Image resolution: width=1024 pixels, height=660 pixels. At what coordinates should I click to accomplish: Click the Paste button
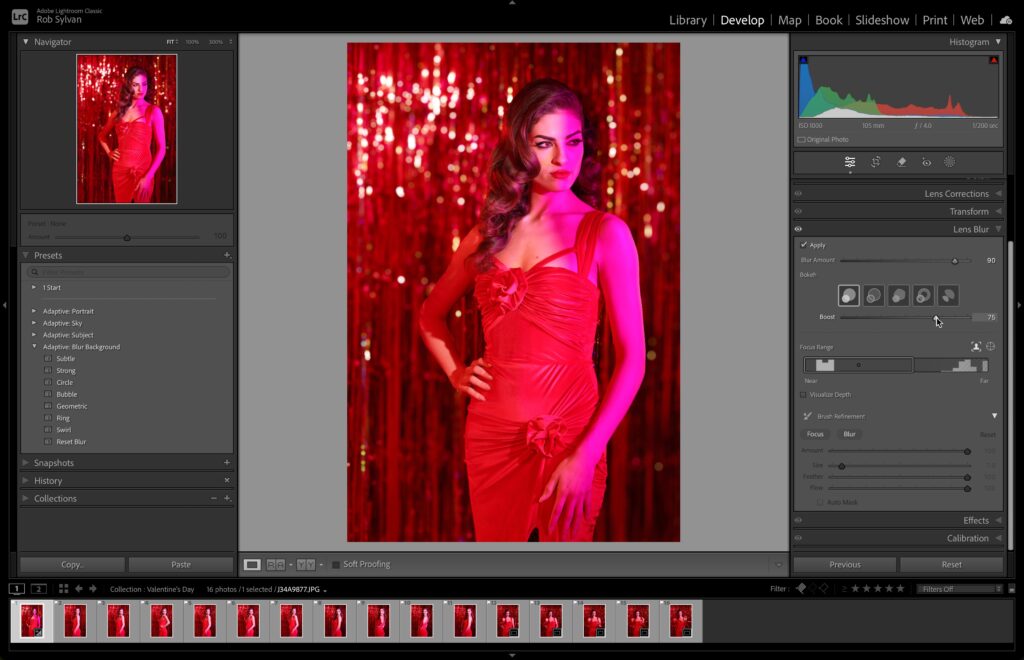(x=181, y=565)
